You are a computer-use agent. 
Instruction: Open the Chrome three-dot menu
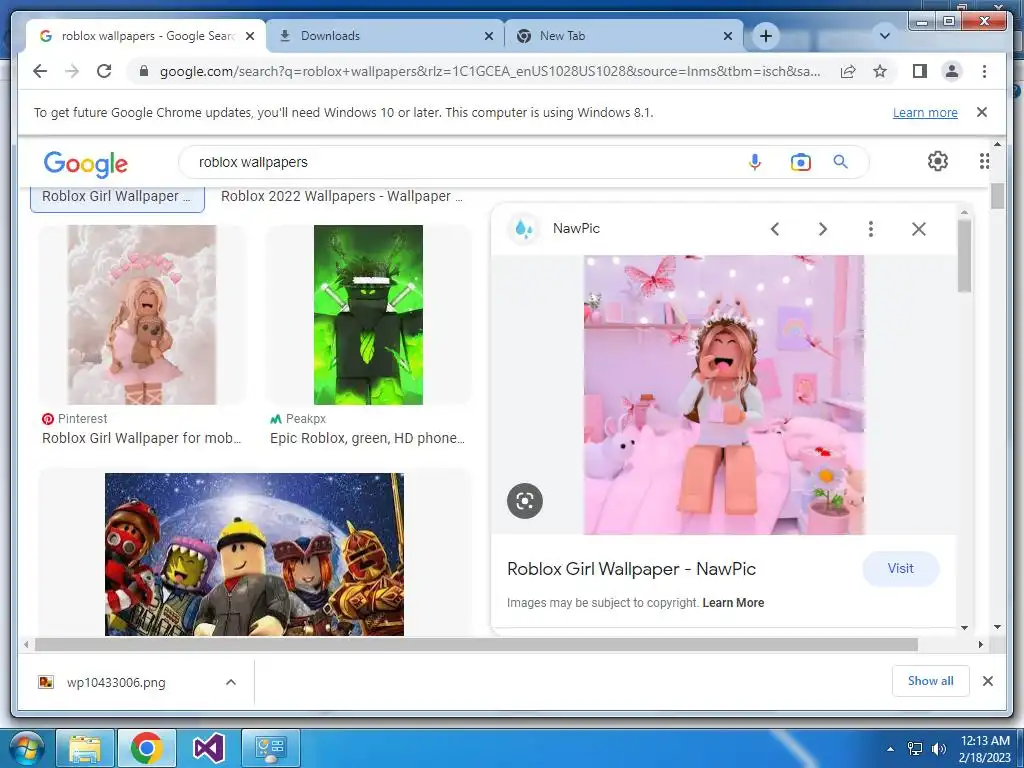(x=984, y=71)
